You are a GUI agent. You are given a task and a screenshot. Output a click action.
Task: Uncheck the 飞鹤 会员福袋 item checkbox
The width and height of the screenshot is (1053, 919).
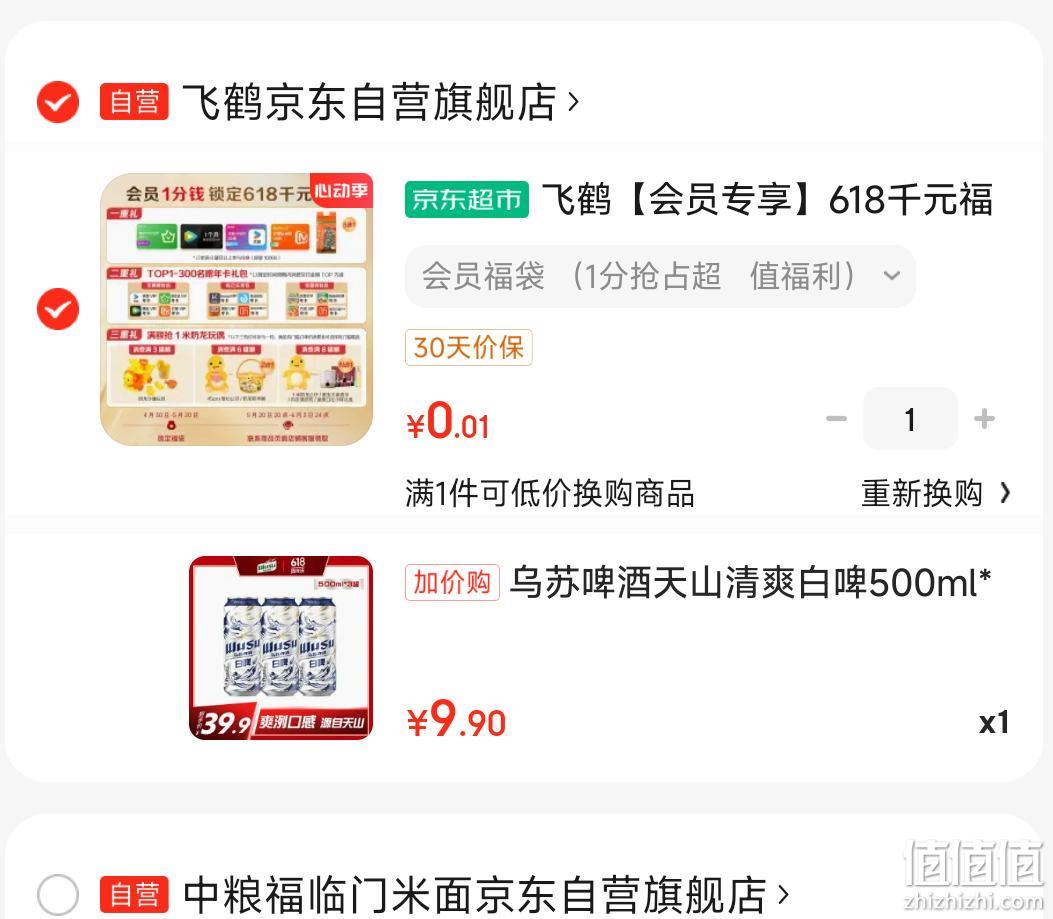click(58, 309)
